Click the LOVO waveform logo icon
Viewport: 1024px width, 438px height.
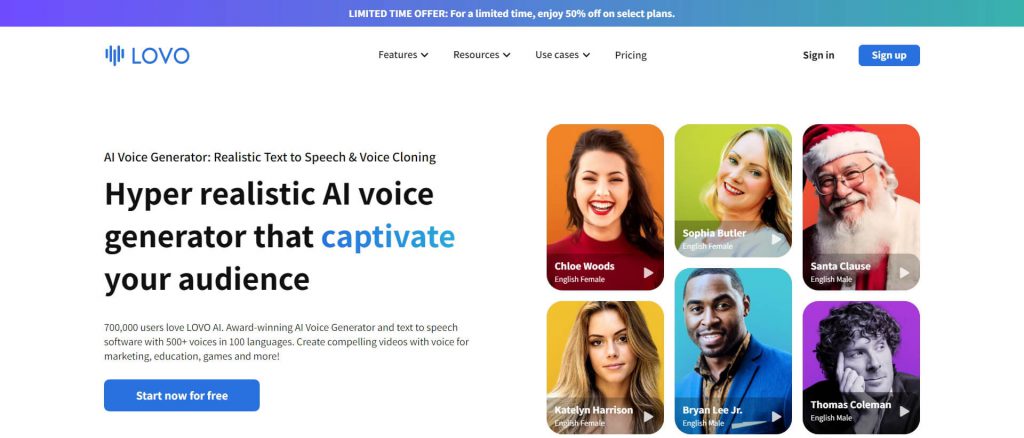click(x=114, y=55)
